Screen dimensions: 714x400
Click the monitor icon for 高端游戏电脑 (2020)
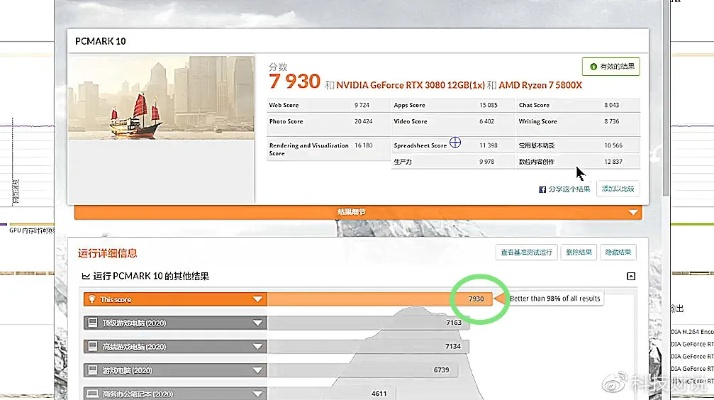(x=91, y=346)
